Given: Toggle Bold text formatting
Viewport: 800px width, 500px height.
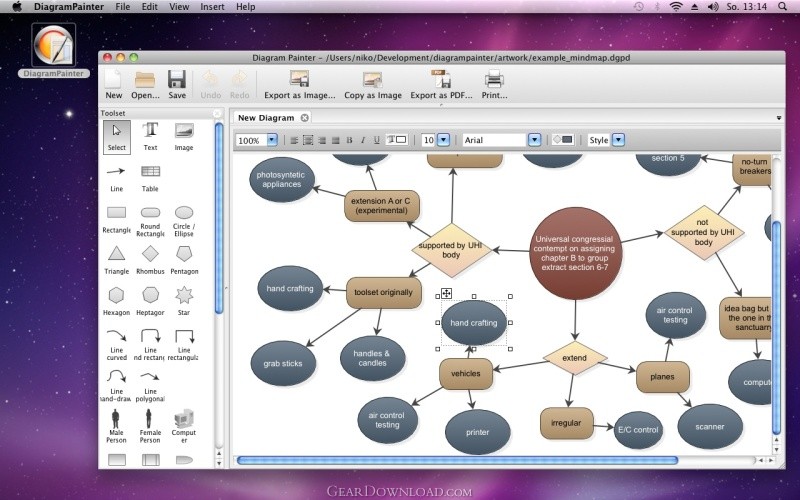Looking at the screenshot, I should (x=349, y=140).
